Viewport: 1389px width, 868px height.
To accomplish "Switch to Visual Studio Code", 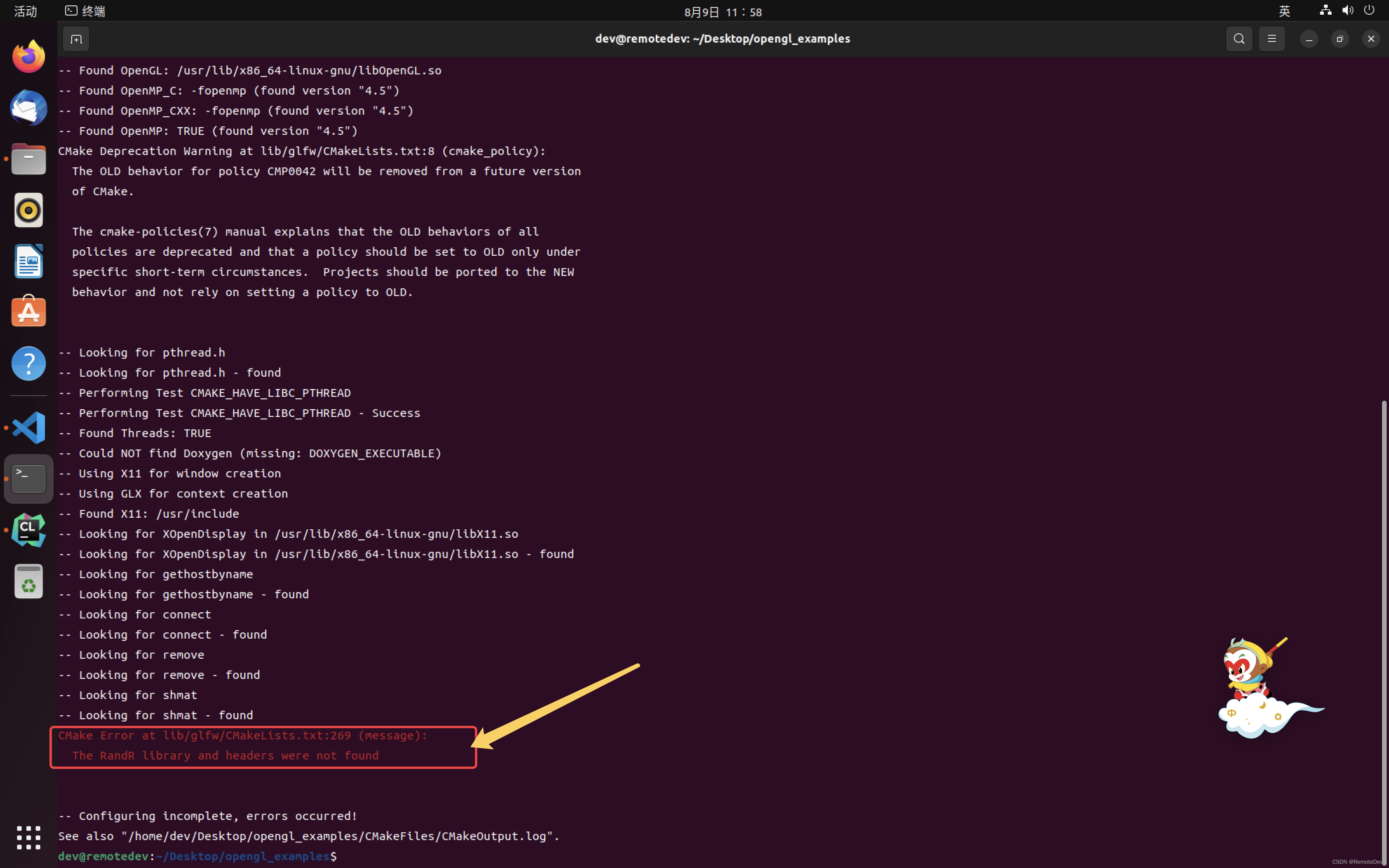I will coord(29,428).
